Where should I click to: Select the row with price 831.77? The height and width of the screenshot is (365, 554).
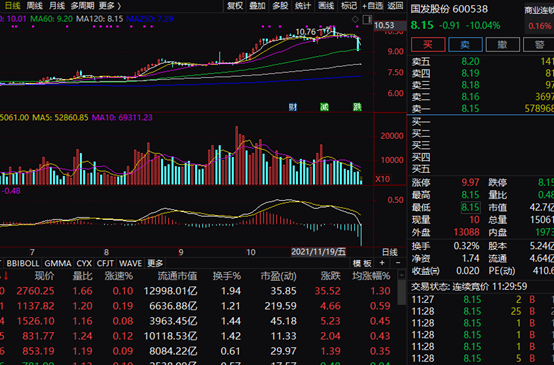click(x=198, y=336)
